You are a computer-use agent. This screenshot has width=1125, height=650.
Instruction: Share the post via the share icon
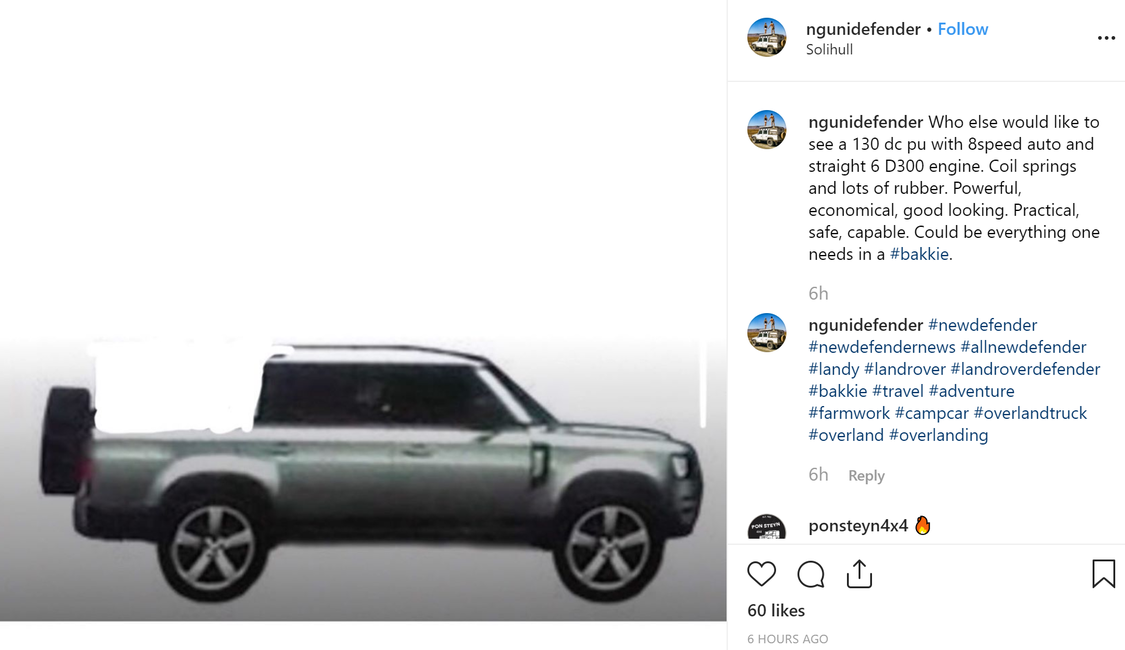click(x=859, y=574)
